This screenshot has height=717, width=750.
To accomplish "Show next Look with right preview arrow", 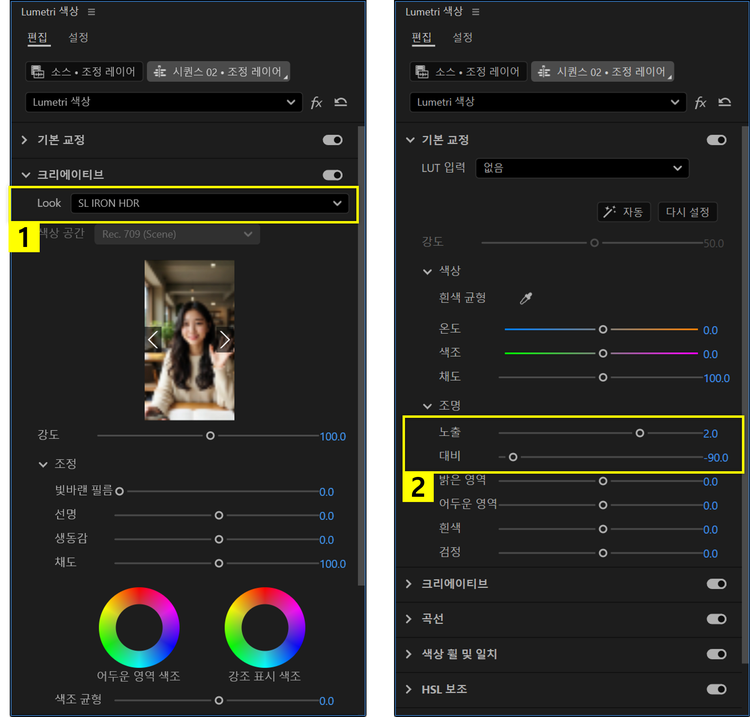I will tap(225, 340).
